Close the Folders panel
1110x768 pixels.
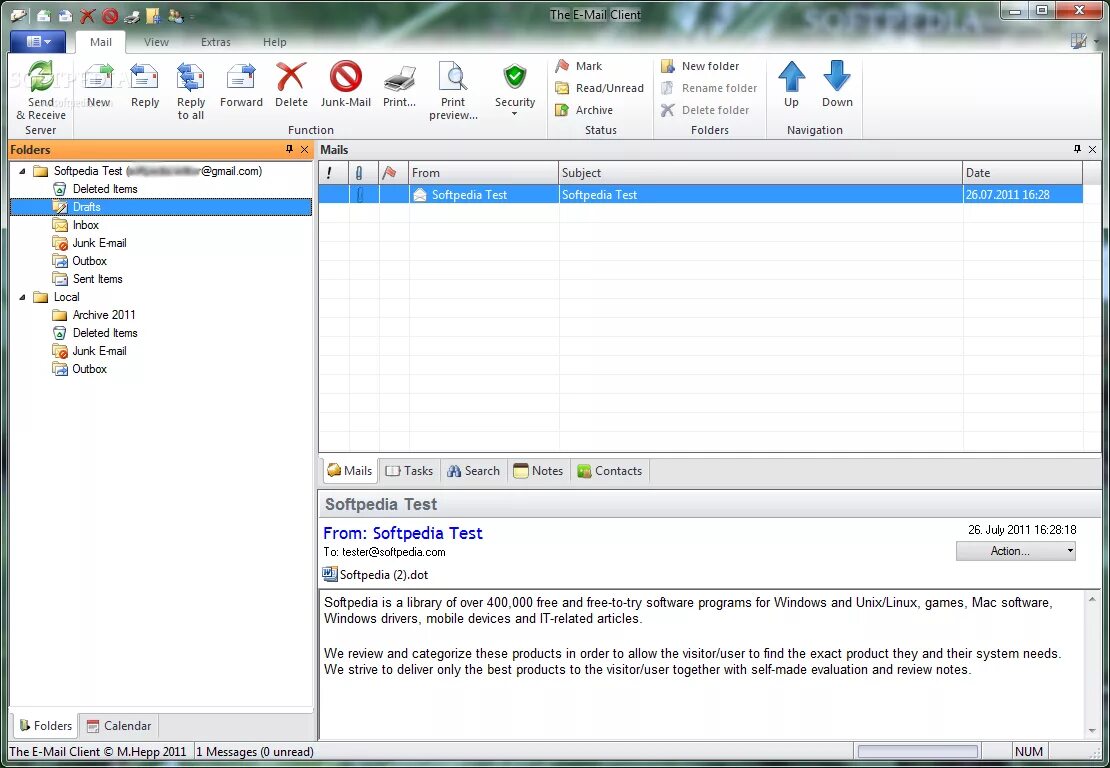(304, 149)
